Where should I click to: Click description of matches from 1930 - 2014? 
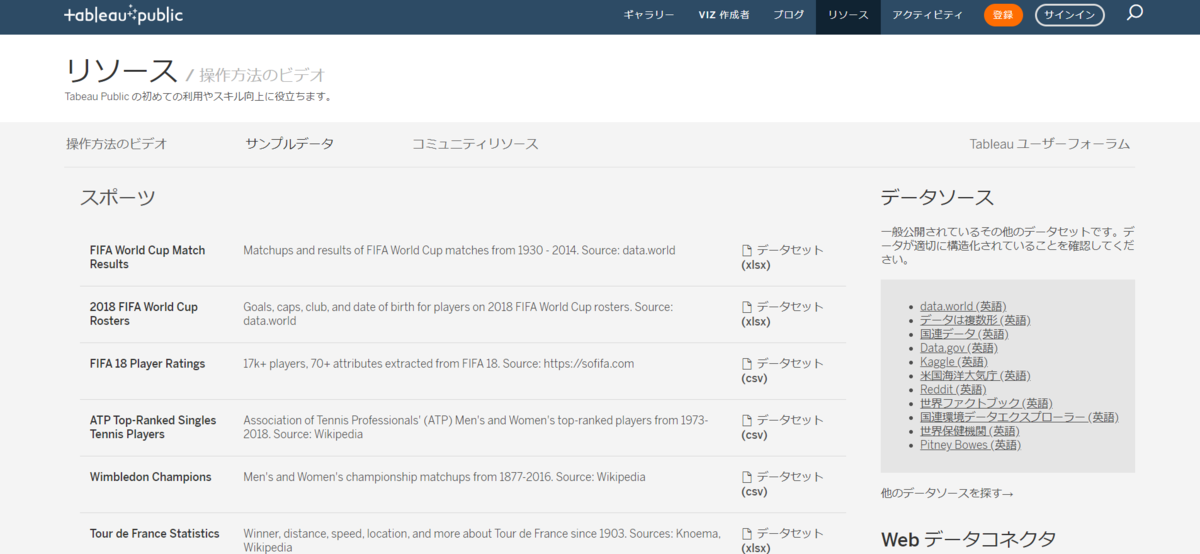click(459, 250)
